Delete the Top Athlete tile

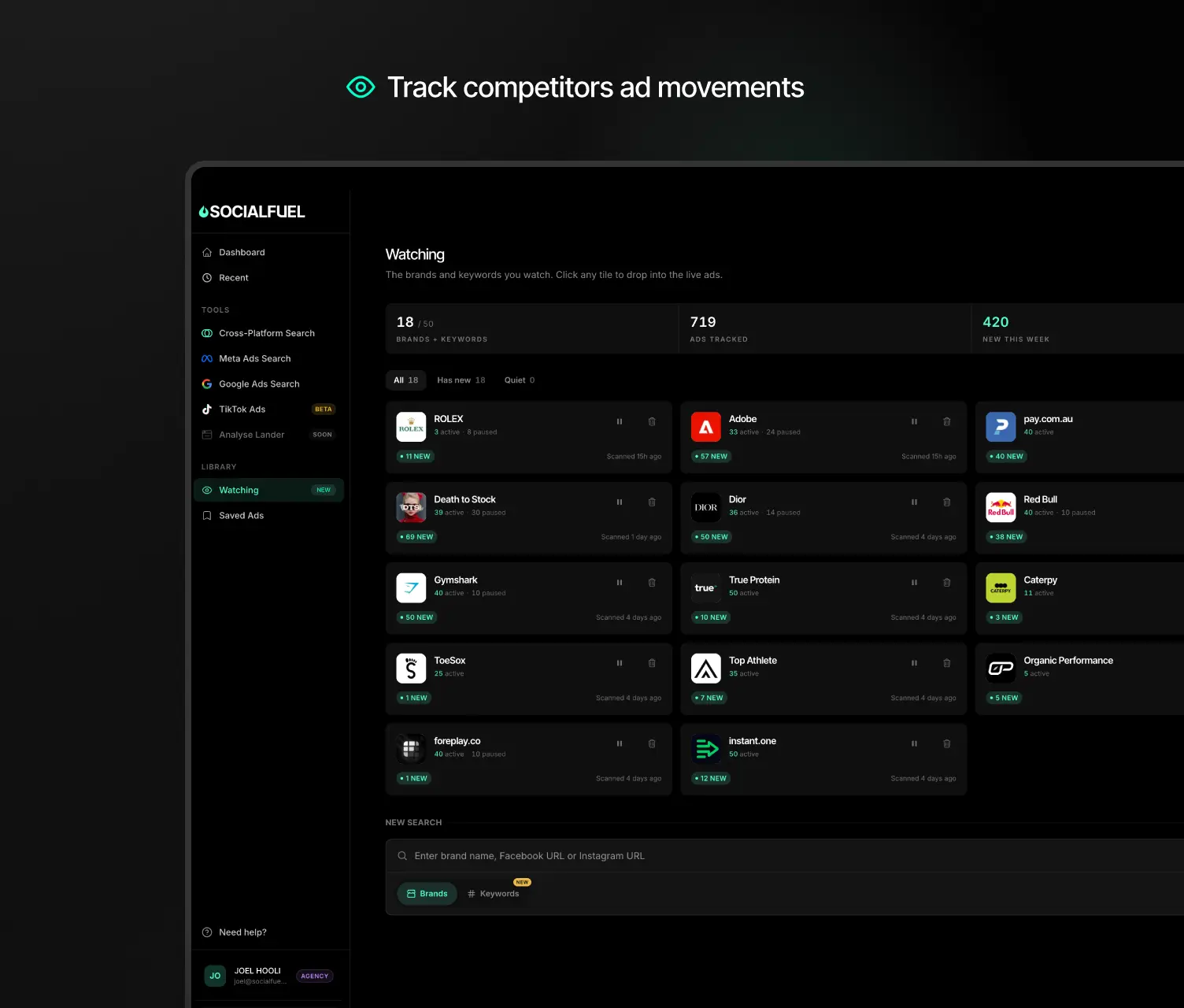click(x=947, y=663)
